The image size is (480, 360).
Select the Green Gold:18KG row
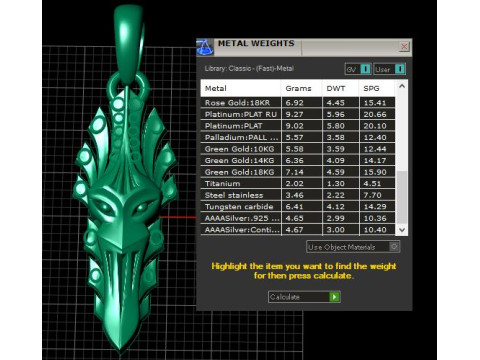tap(298, 172)
